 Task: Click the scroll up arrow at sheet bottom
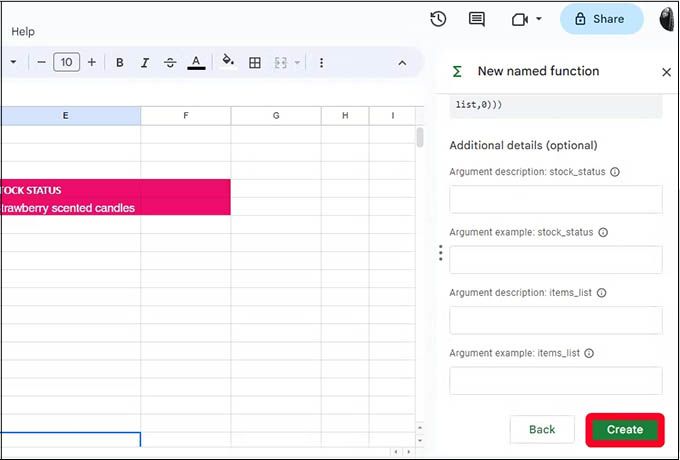pyautogui.click(x=420, y=428)
